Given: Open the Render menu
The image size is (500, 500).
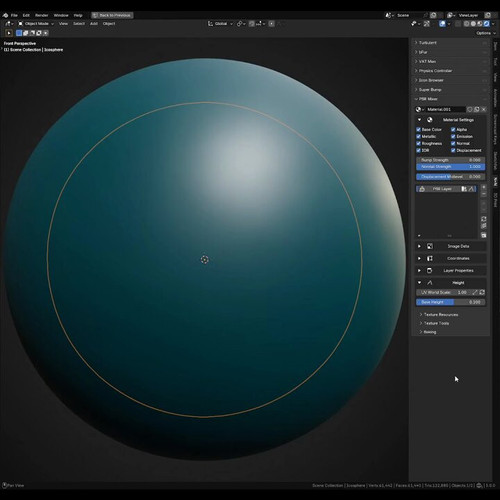Looking at the screenshot, I should (42, 15).
